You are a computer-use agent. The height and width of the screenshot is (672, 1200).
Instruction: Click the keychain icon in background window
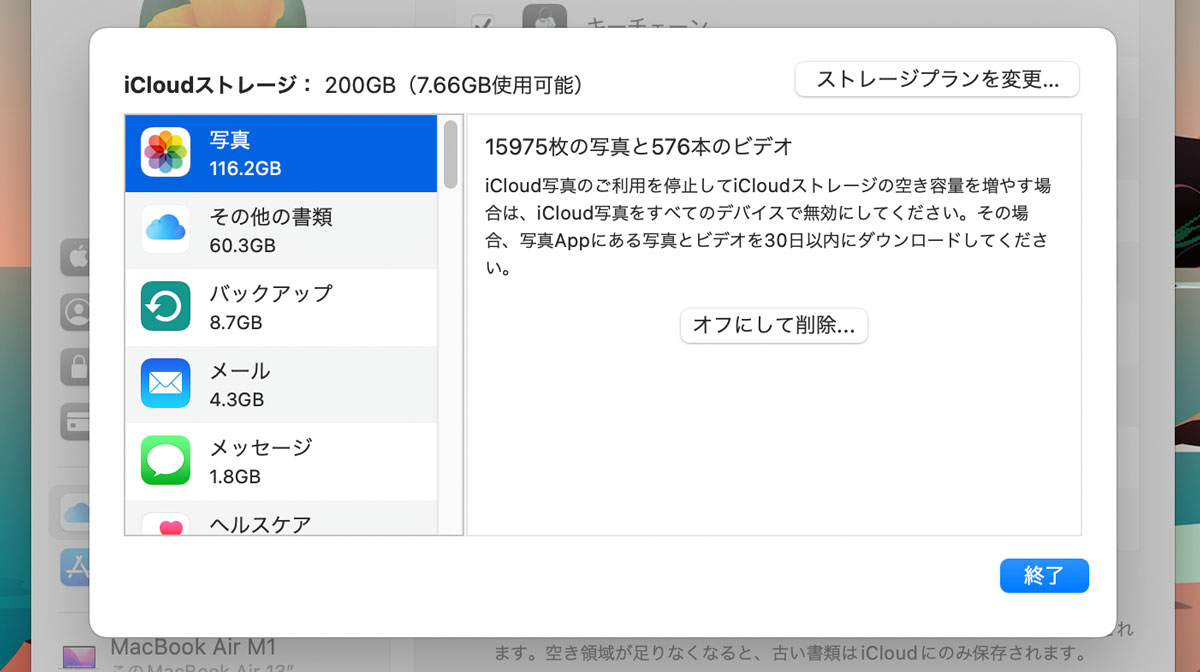(x=544, y=18)
